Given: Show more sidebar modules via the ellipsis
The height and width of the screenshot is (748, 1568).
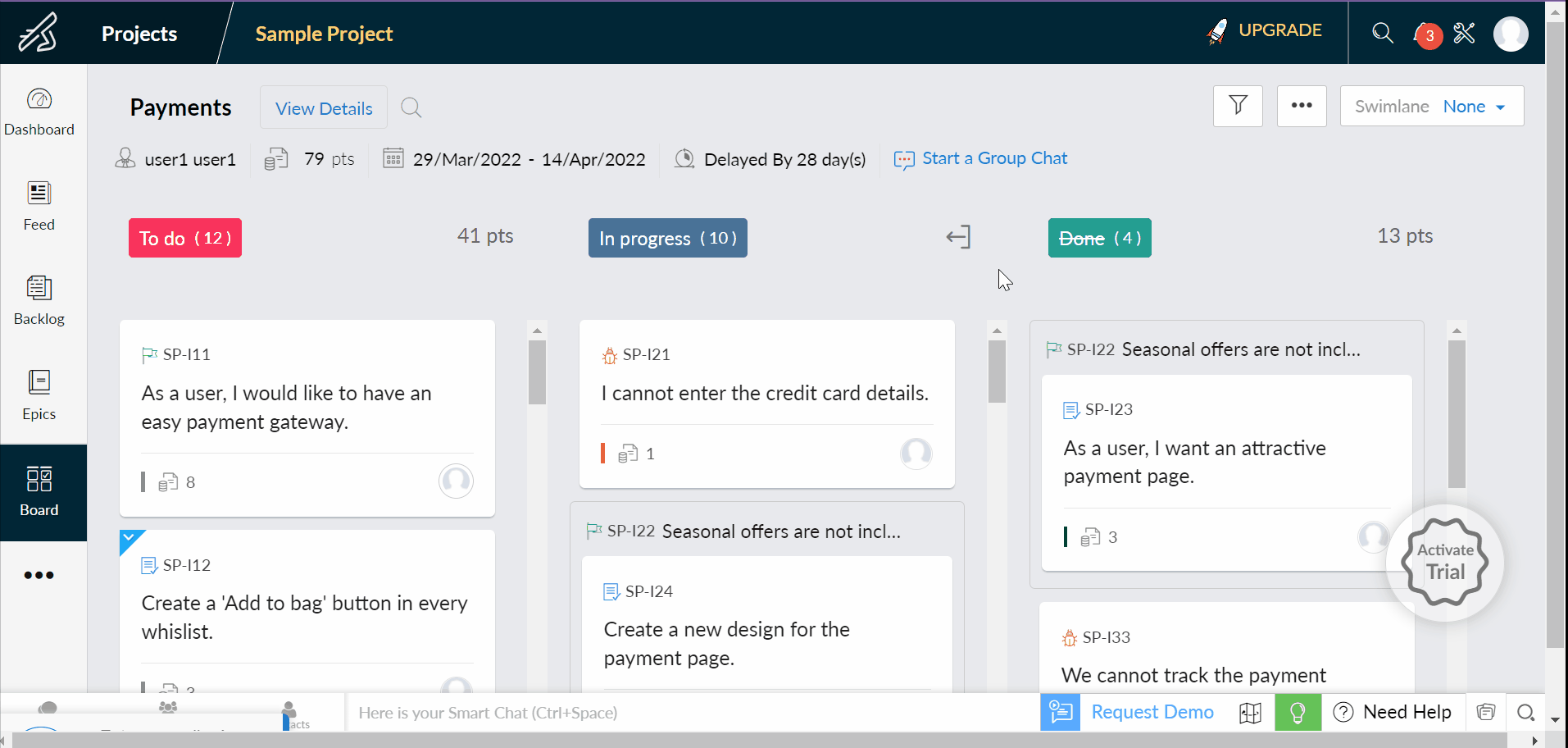Looking at the screenshot, I should coord(39,575).
